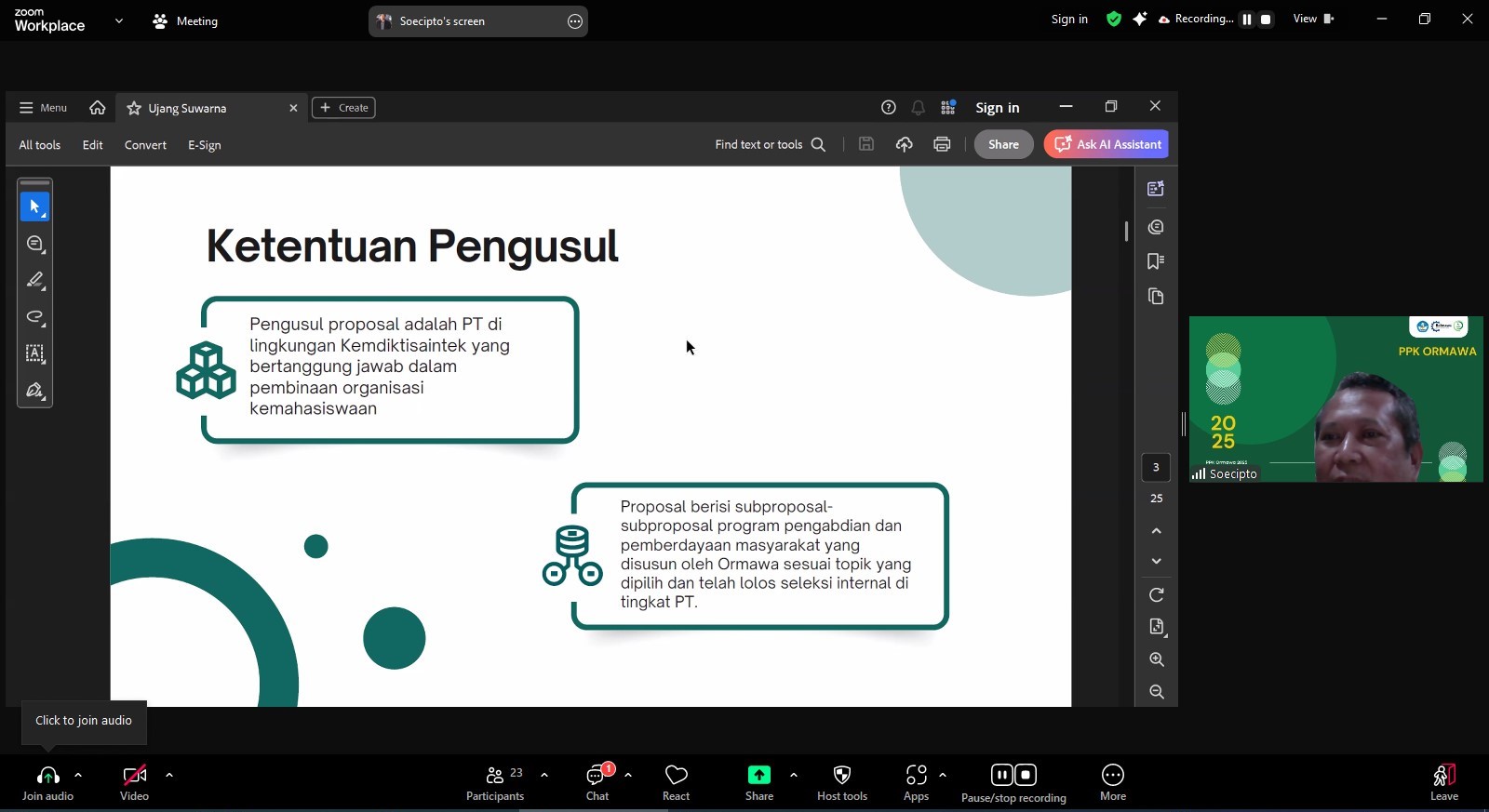Click the Find text or tools field
Image resolution: width=1489 pixels, height=812 pixels.
coord(770,144)
